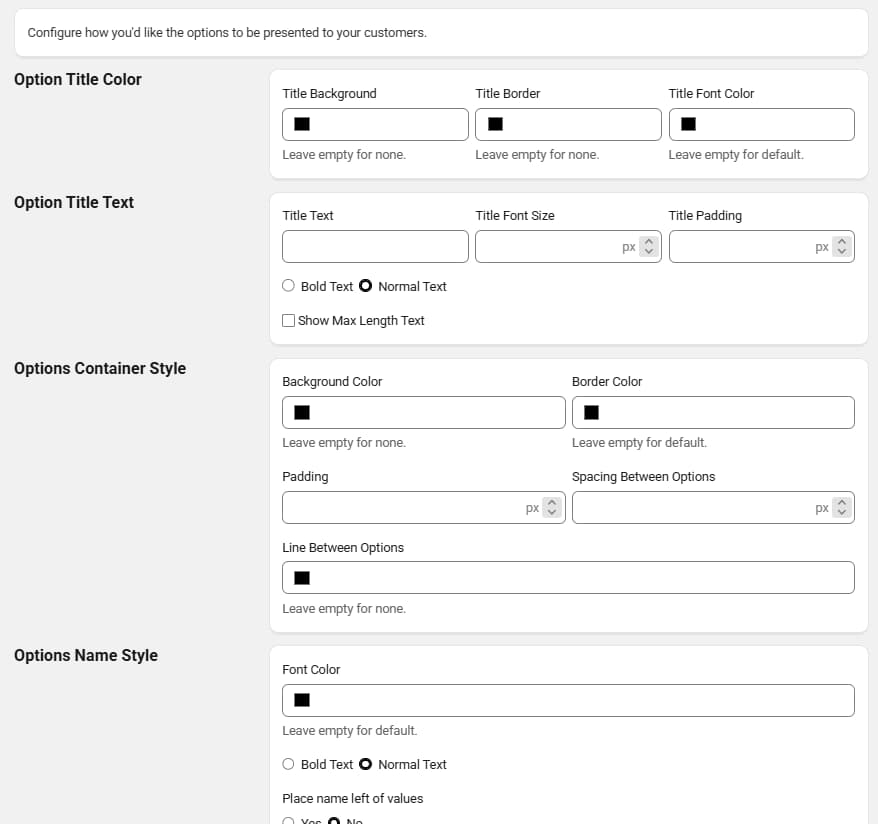This screenshot has width=878, height=824.
Task: Increase Spacing Between Options with up arrow
Action: [x=842, y=503]
